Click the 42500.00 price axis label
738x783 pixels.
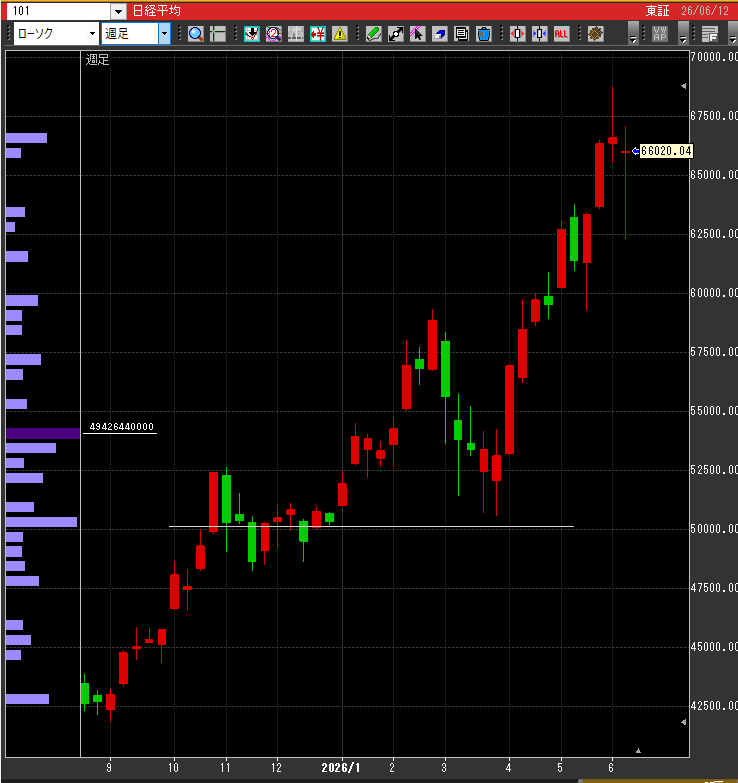(714, 706)
